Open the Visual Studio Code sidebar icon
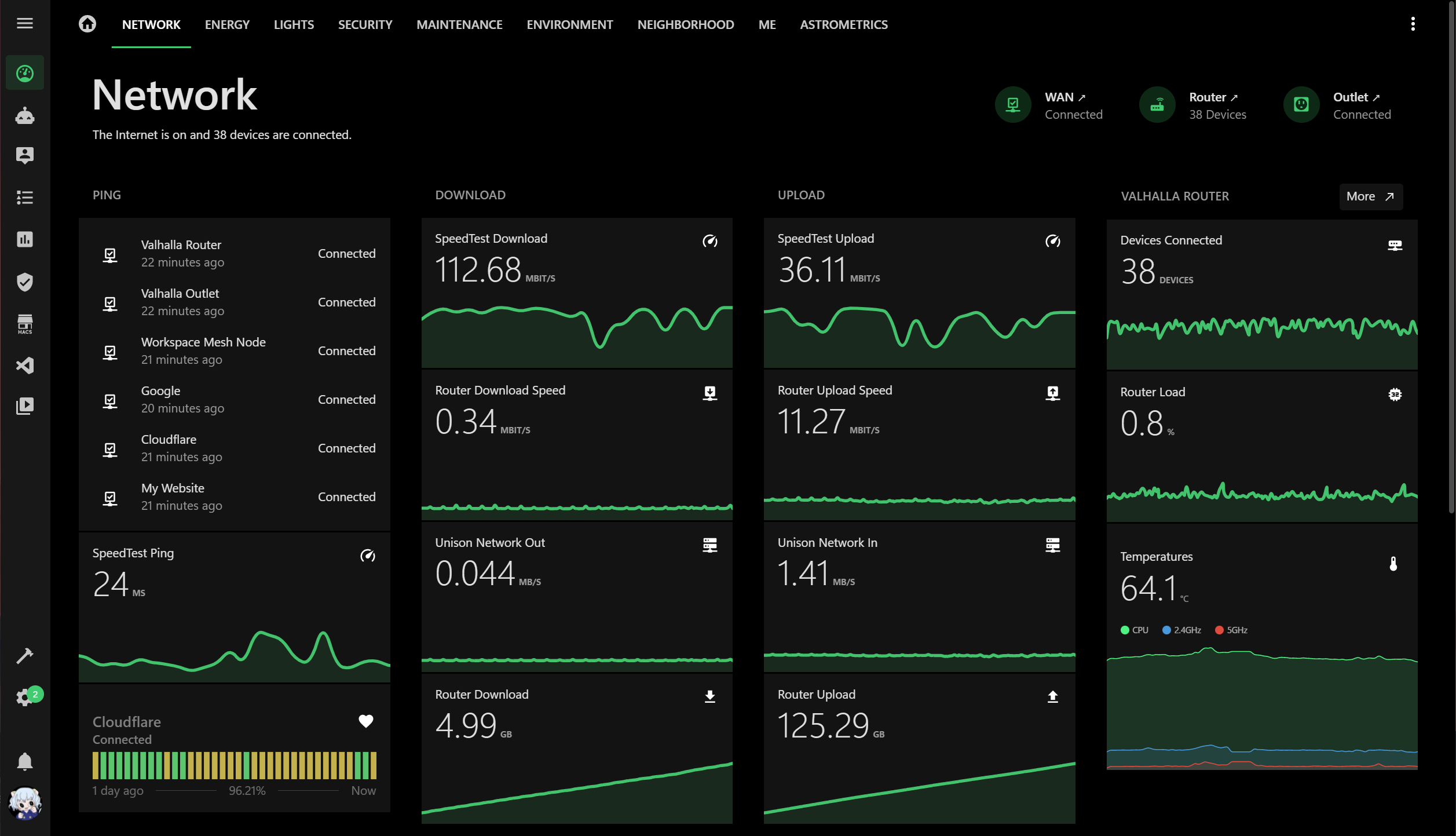 (25, 366)
